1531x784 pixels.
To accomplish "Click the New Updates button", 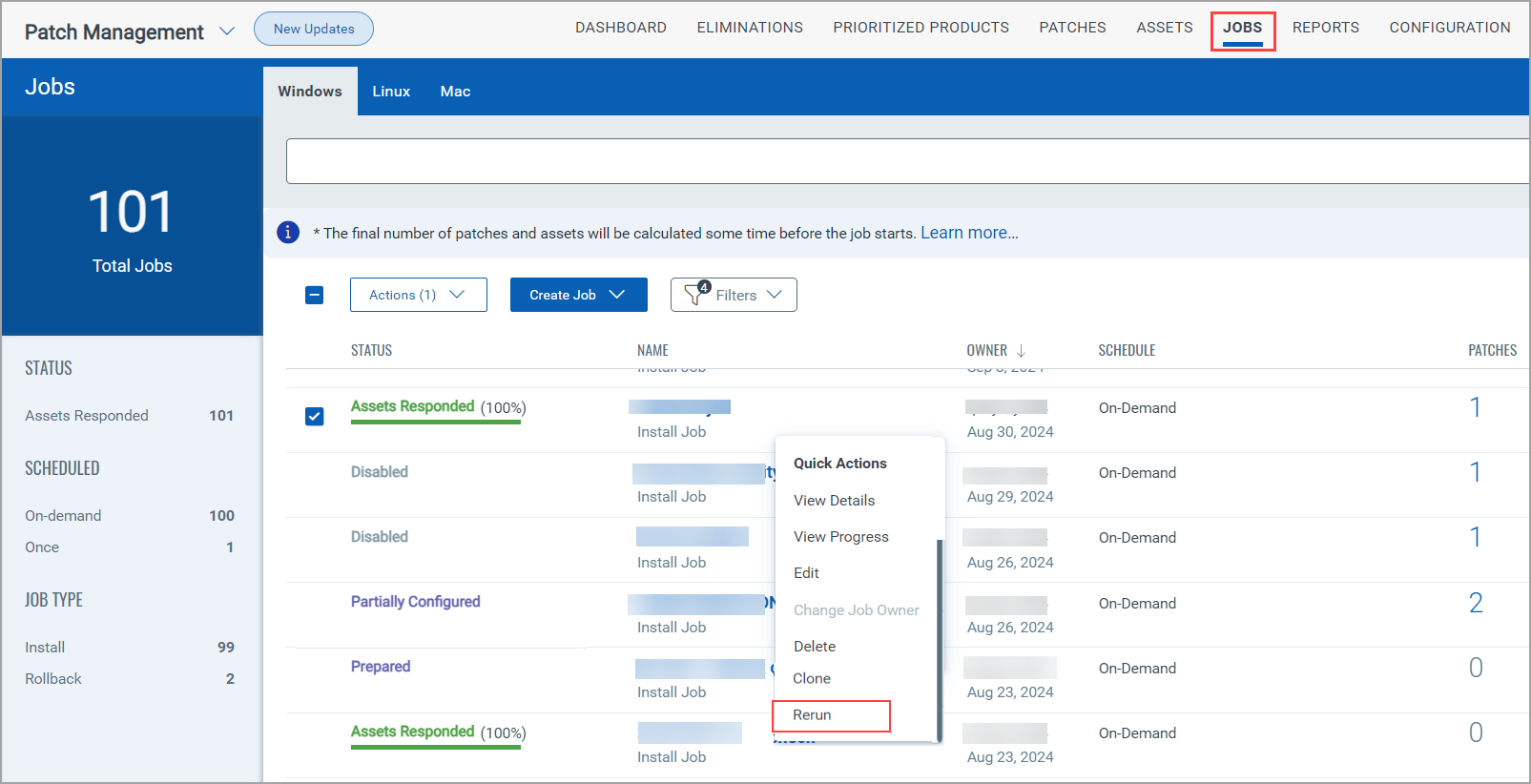I will pyautogui.click(x=314, y=29).
